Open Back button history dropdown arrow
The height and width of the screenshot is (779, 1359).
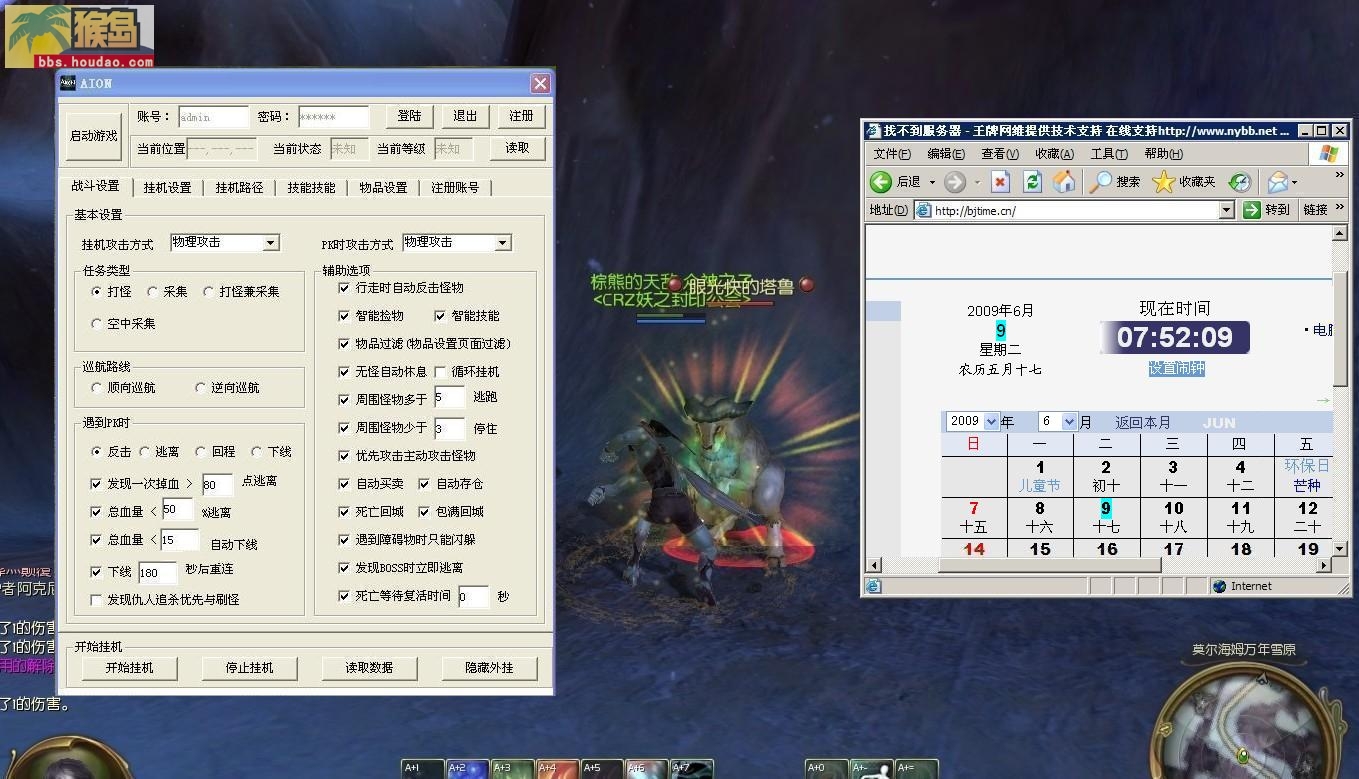[931, 182]
